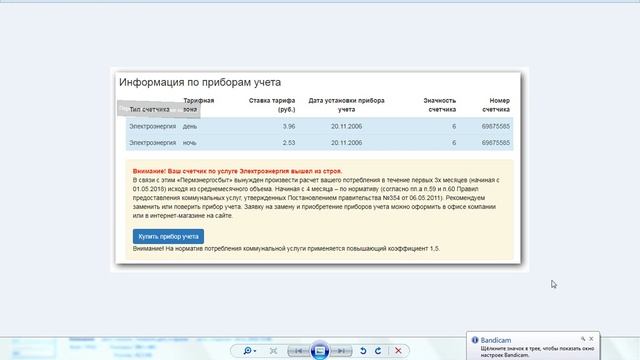This screenshot has height=360, width=640.
Task: Click the 'ночь' tariff zone cell
Action: click(x=190, y=143)
